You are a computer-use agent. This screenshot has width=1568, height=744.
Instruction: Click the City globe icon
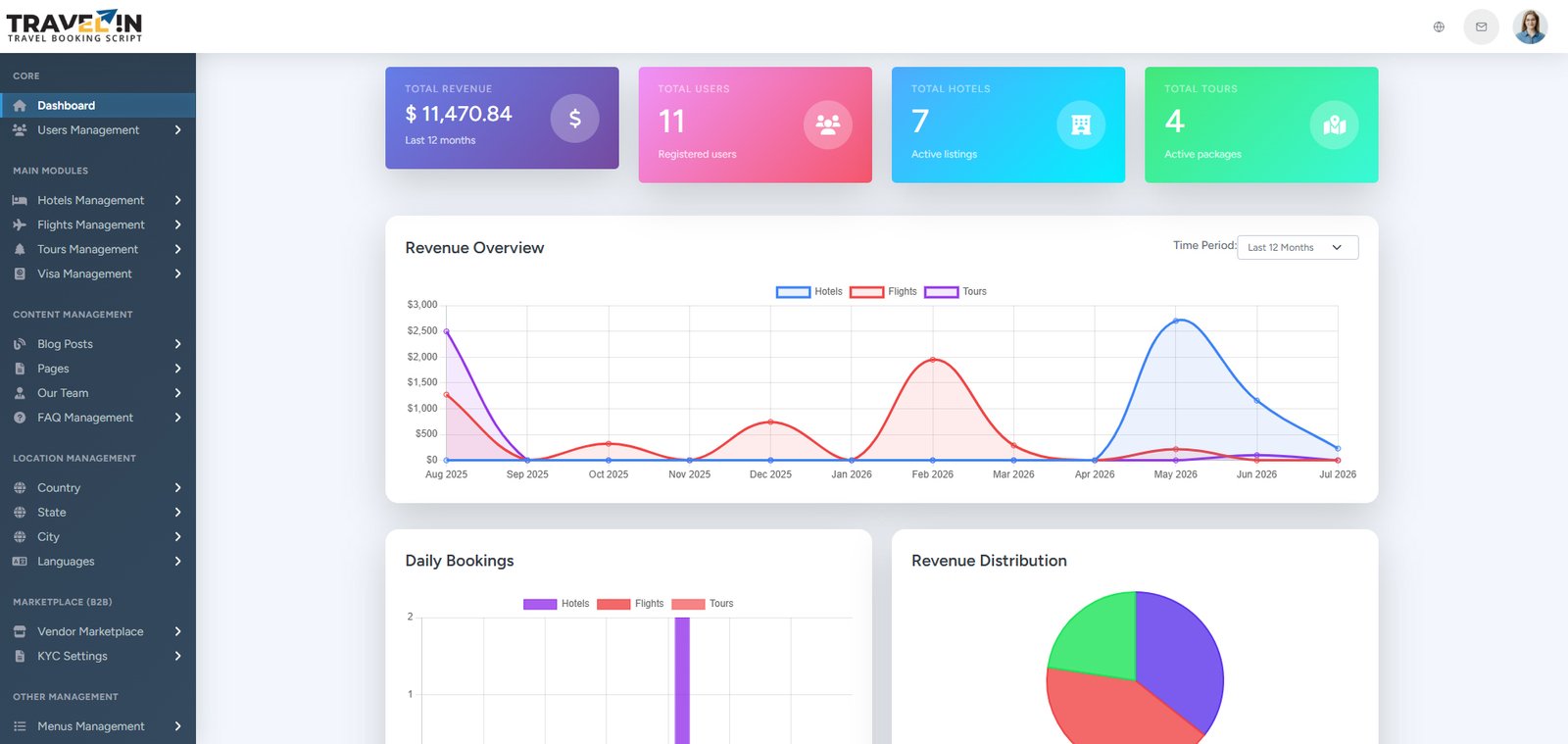click(20, 537)
